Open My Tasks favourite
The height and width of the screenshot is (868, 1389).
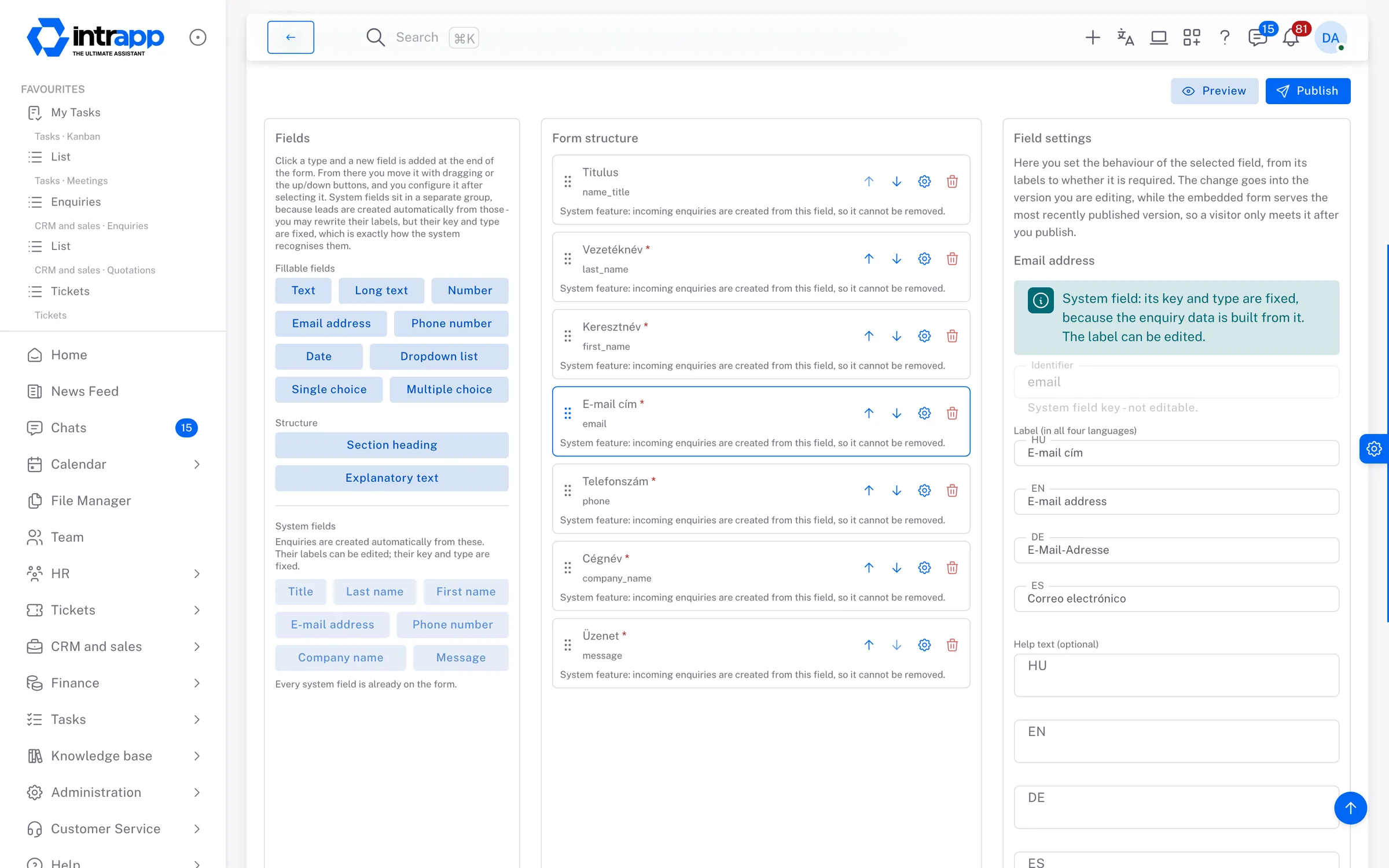[75, 112]
